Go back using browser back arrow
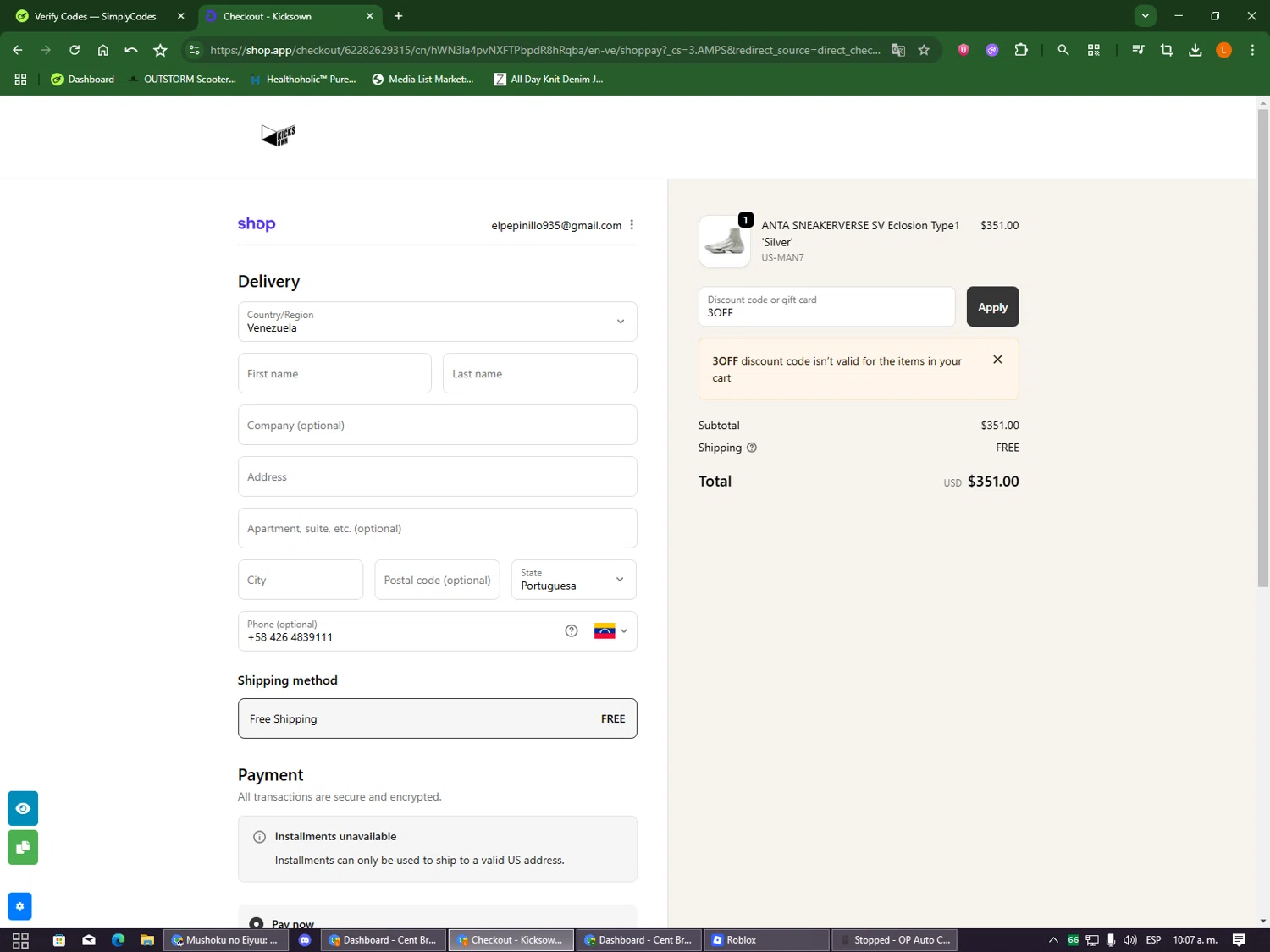Viewport: 1270px width, 952px height. click(18, 50)
